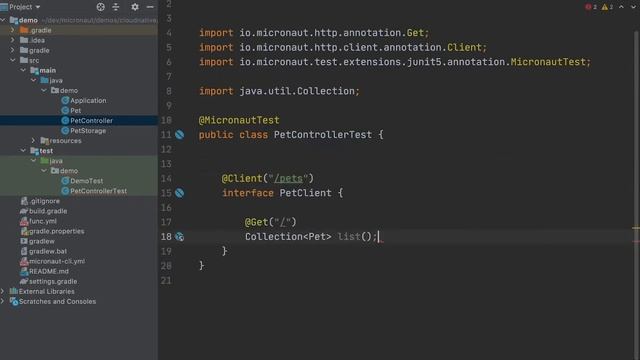Click the gutter icon on line 15

[x=180, y=193]
